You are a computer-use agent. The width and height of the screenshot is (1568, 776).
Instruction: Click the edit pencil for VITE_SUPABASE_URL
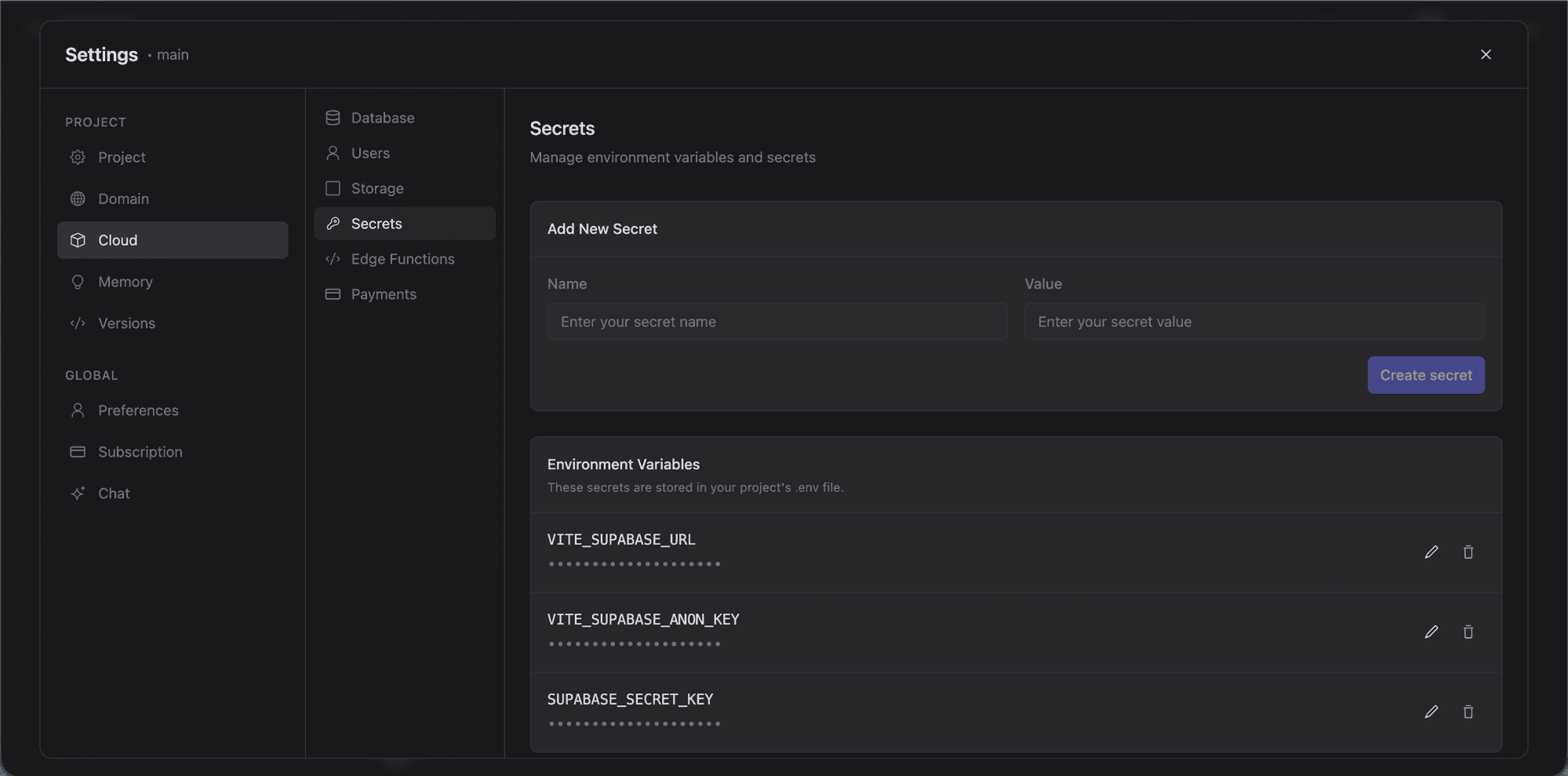1432,552
